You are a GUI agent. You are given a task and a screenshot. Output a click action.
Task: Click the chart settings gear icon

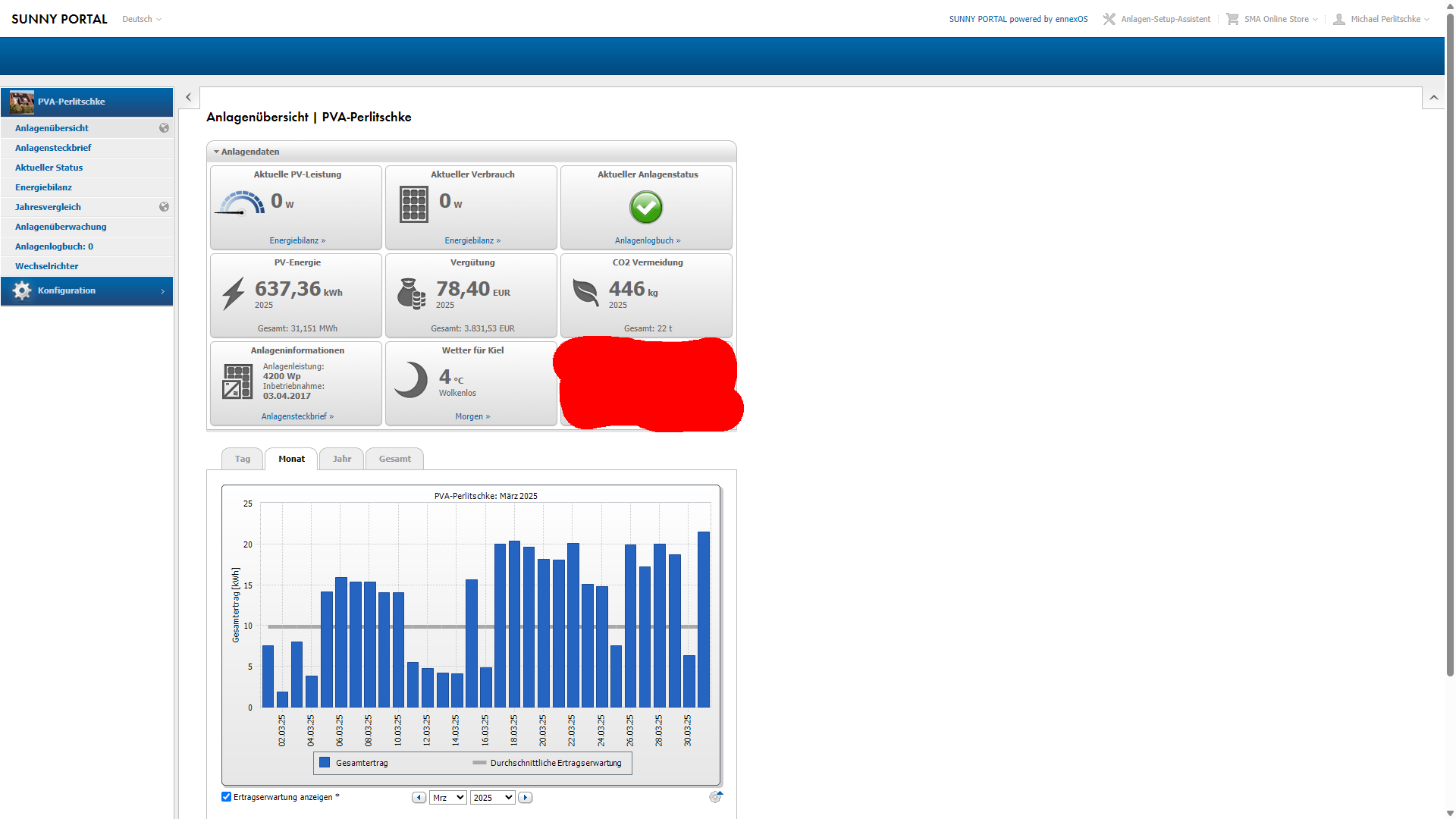click(715, 797)
